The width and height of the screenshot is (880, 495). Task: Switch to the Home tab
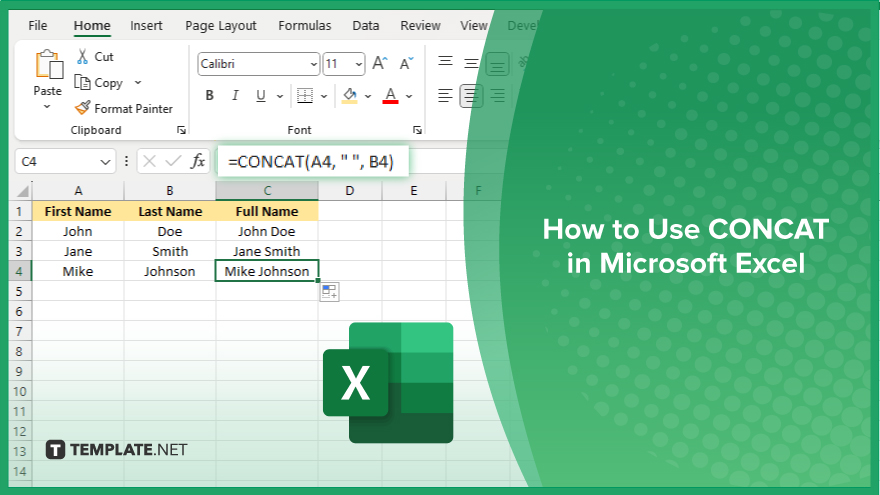coord(92,26)
